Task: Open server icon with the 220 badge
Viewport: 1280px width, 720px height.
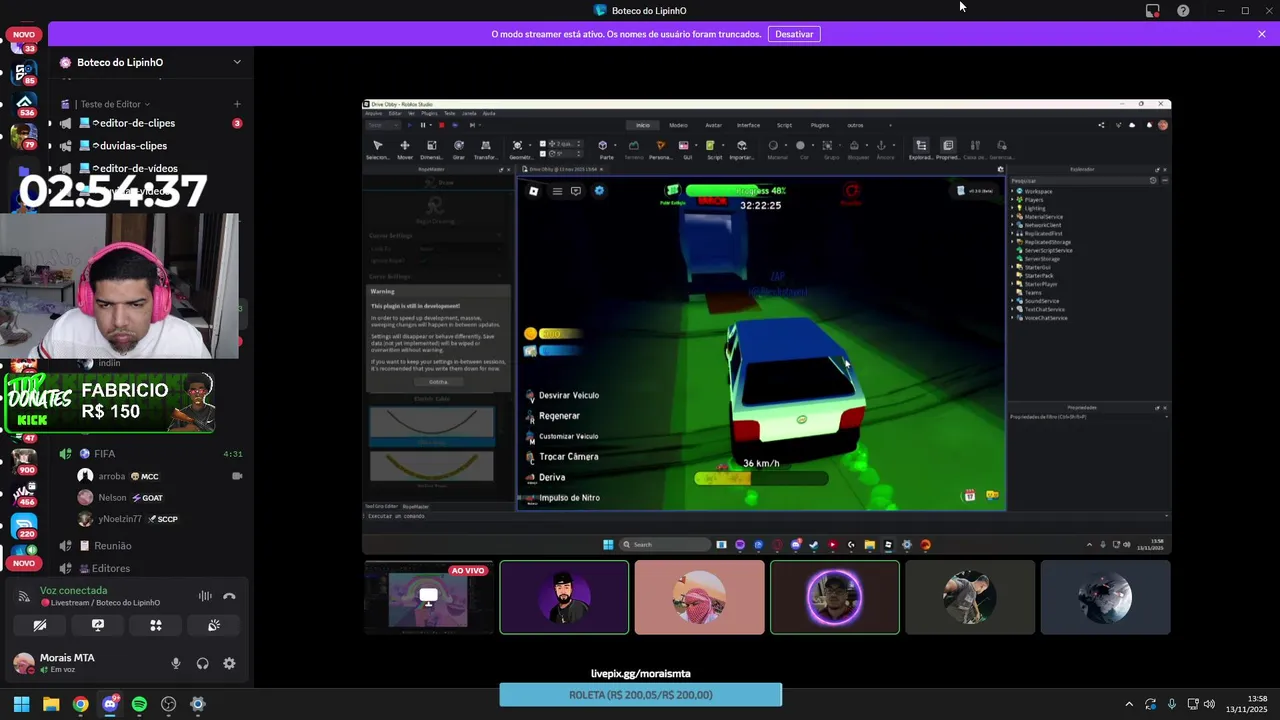Action: pyautogui.click(x=24, y=524)
